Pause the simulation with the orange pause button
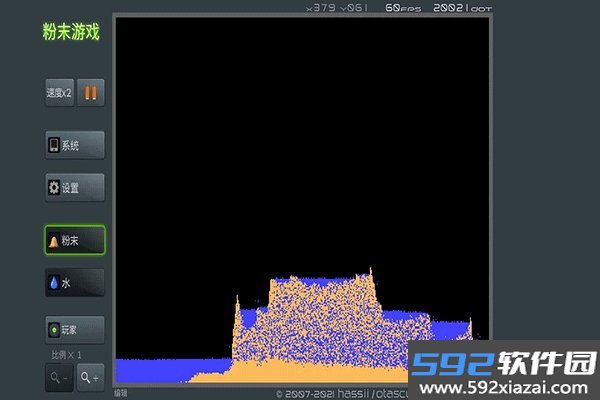 click(91, 93)
